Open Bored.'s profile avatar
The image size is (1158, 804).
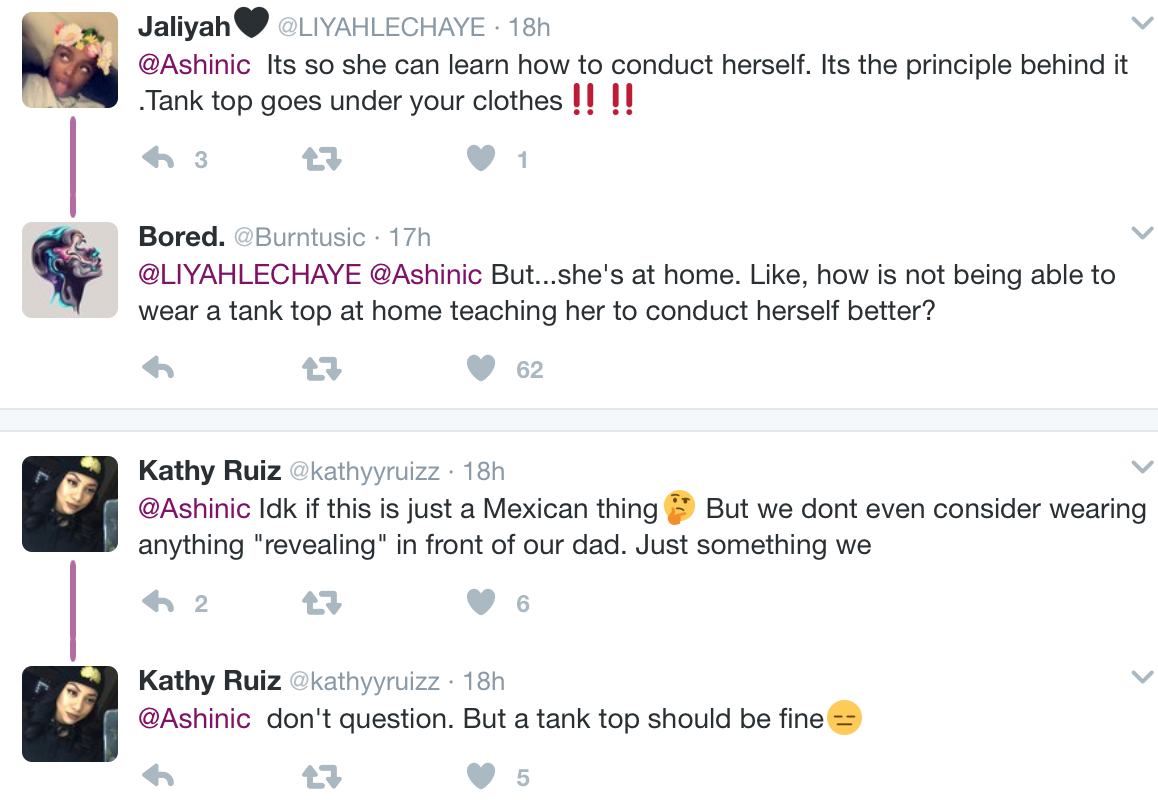[70, 269]
